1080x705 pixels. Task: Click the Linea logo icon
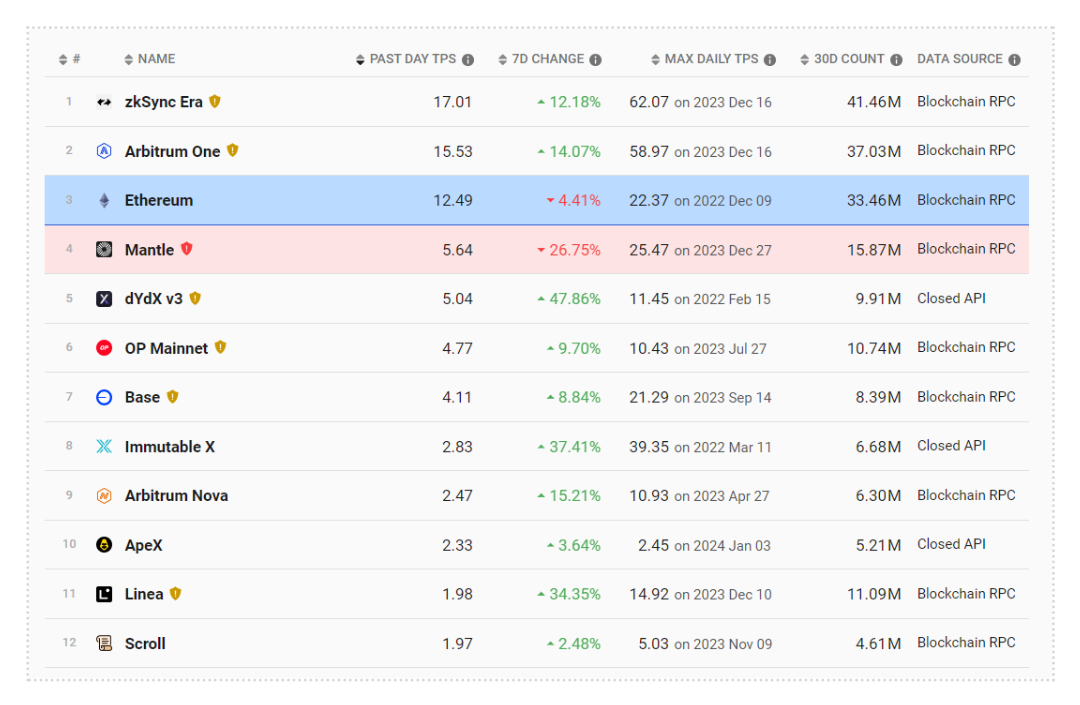point(104,594)
